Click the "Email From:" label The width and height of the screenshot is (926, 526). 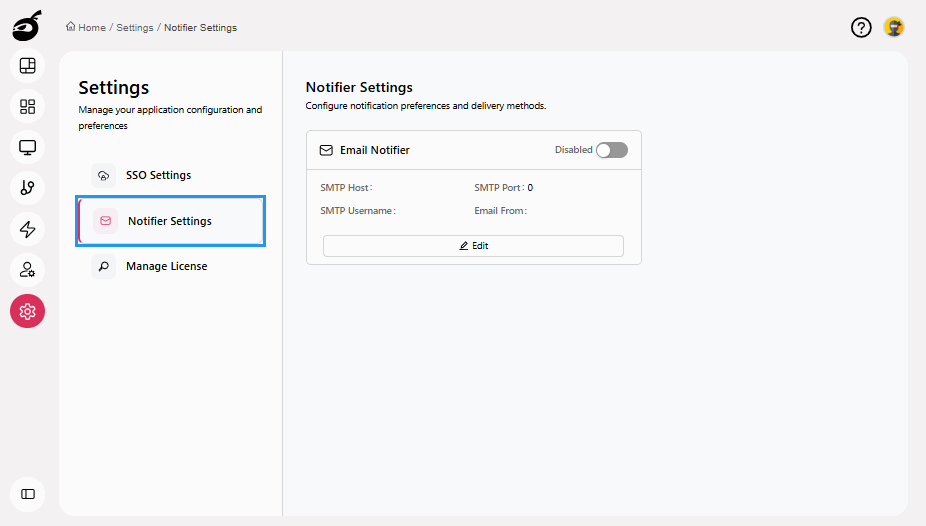tap(501, 211)
